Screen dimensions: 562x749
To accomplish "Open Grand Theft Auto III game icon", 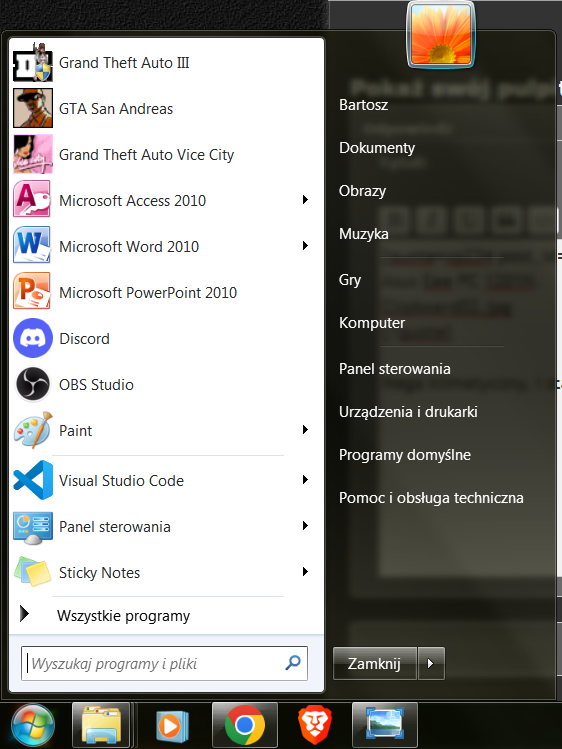I will click(32, 63).
